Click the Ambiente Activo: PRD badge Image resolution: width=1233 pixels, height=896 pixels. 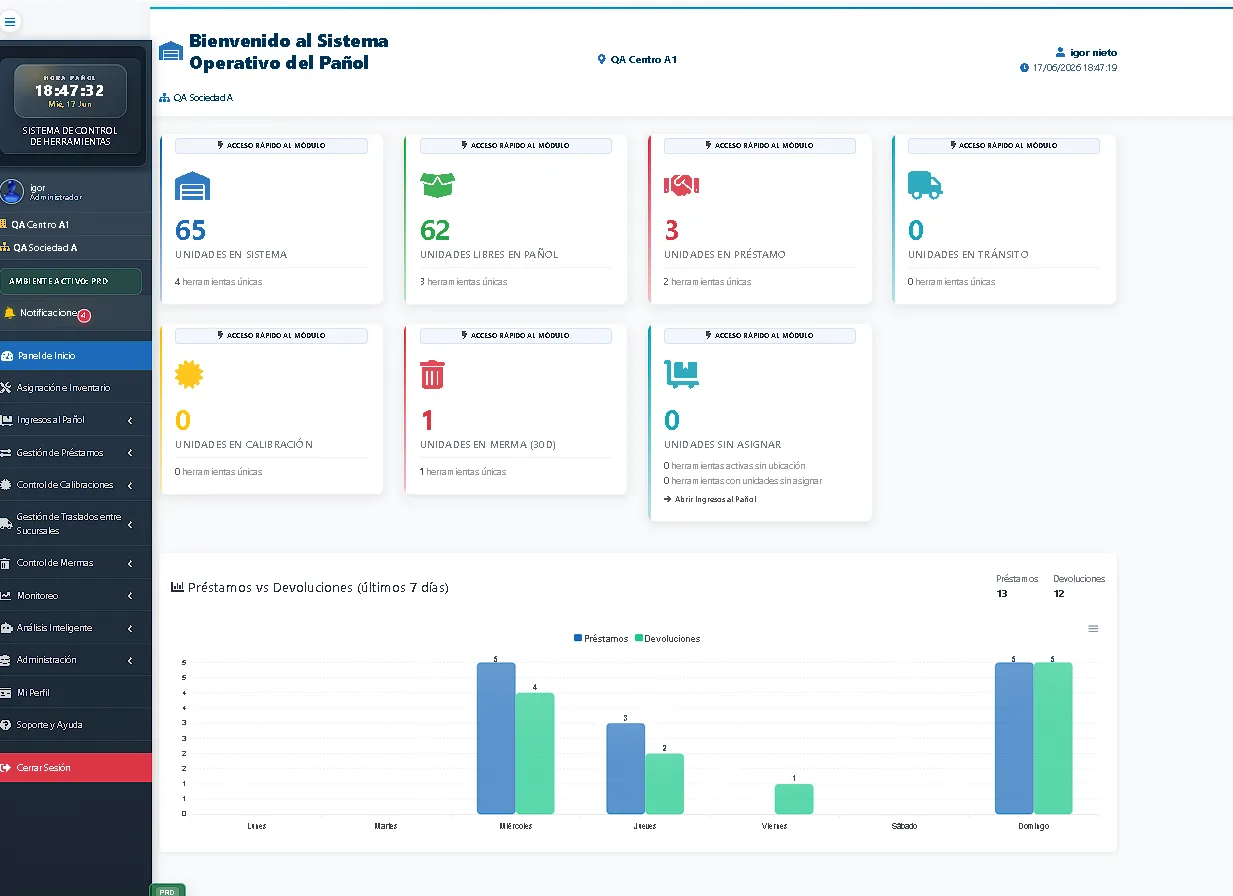click(71, 281)
